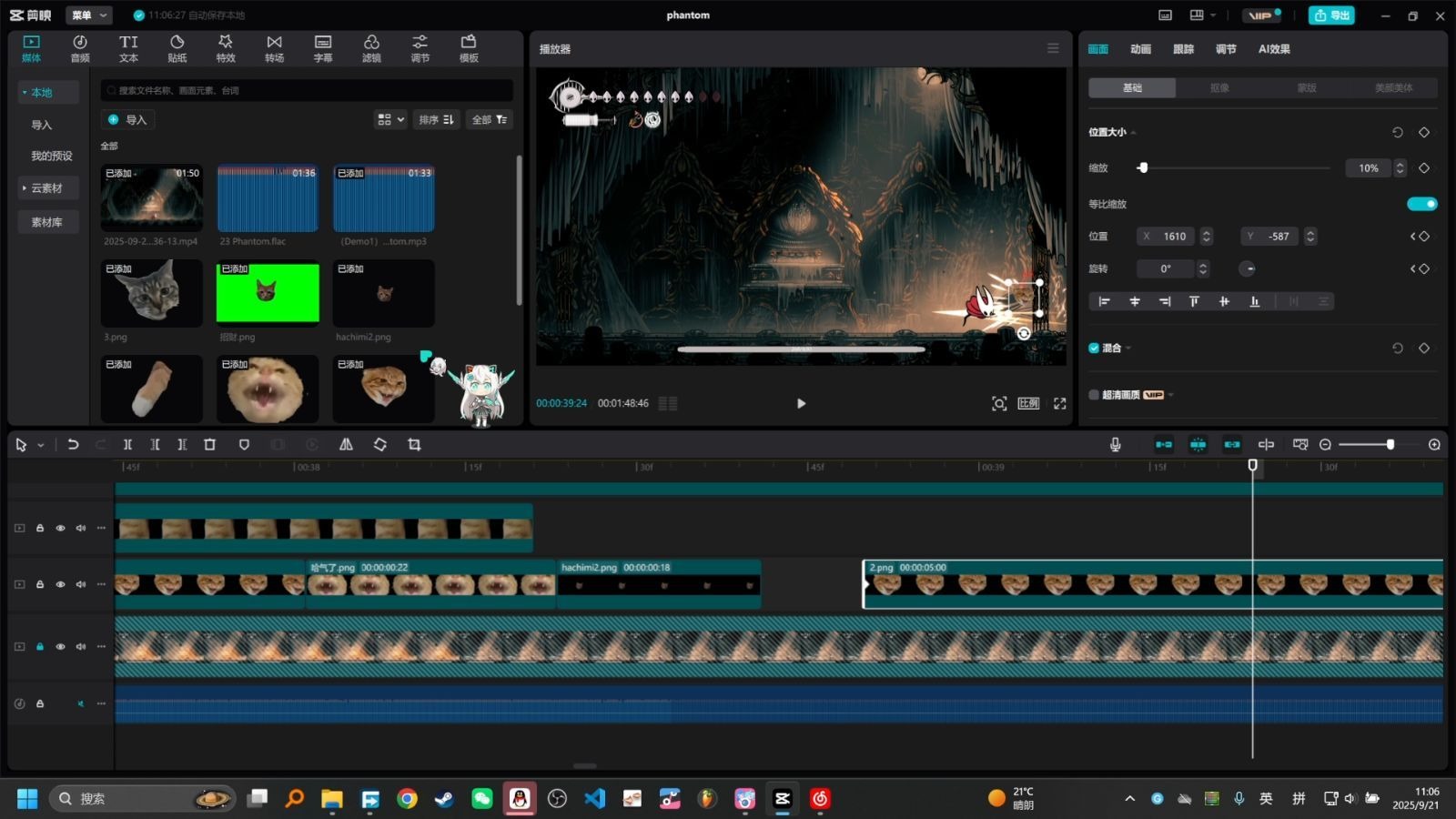Open the 菜单 menu dropdown
The height and width of the screenshot is (819, 1456).
point(90,15)
